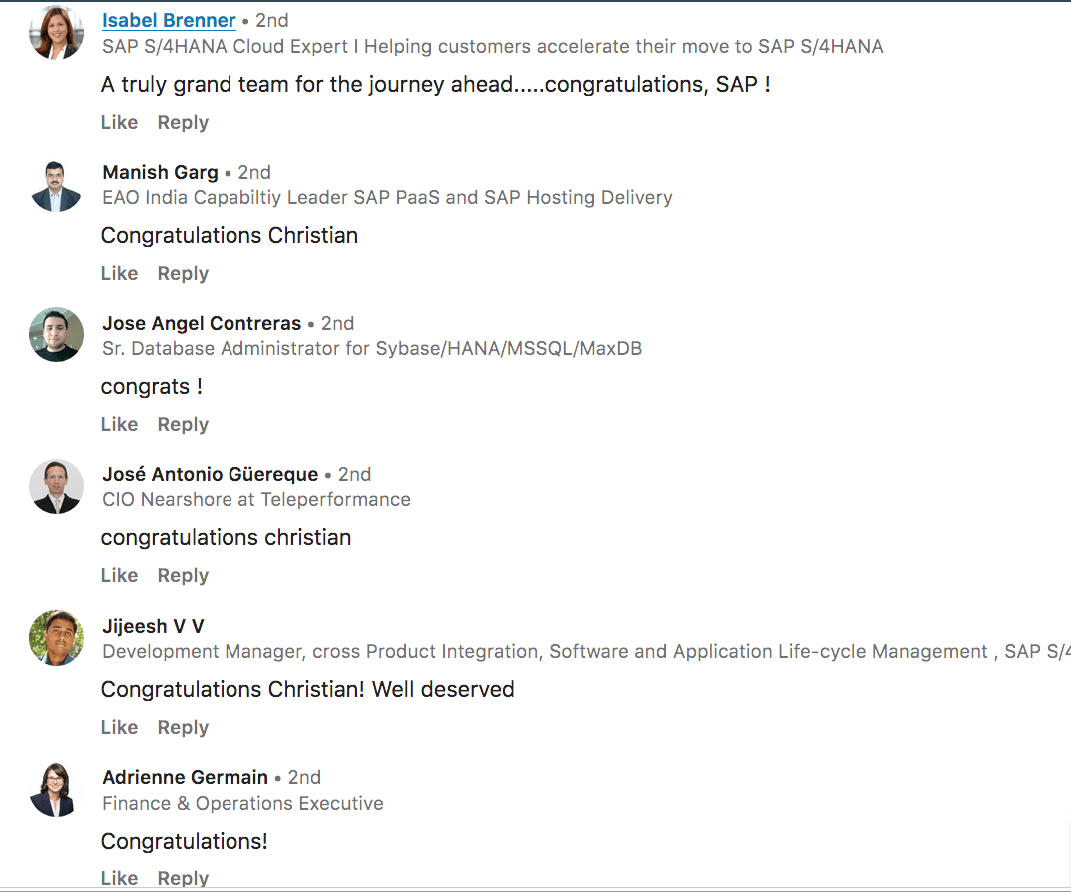This screenshot has width=1071, height=892.
Task: Click Adrienne Germain's avatar image
Action: click(57, 790)
